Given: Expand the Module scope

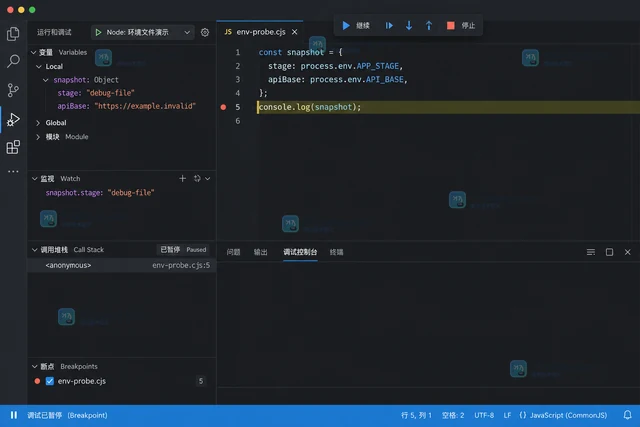Looking at the screenshot, I should [38, 137].
